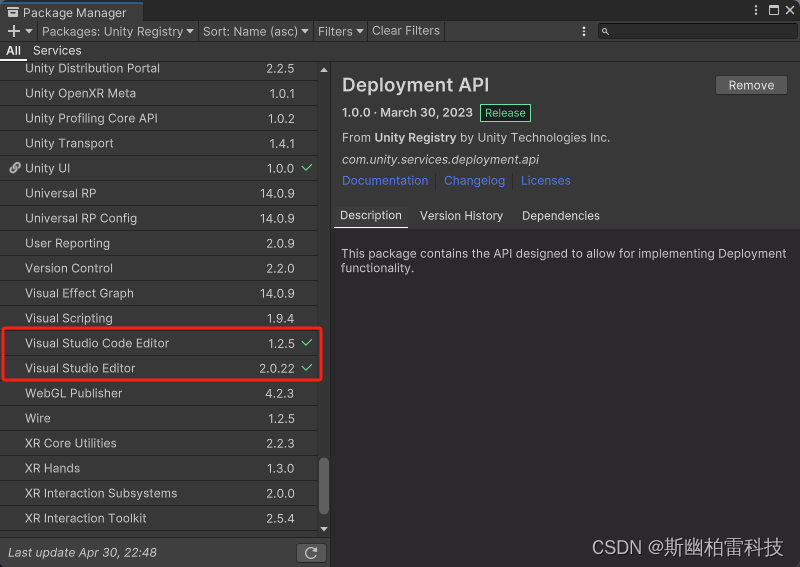Select Universal RP Config package
The height and width of the screenshot is (567, 800).
tap(158, 218)
